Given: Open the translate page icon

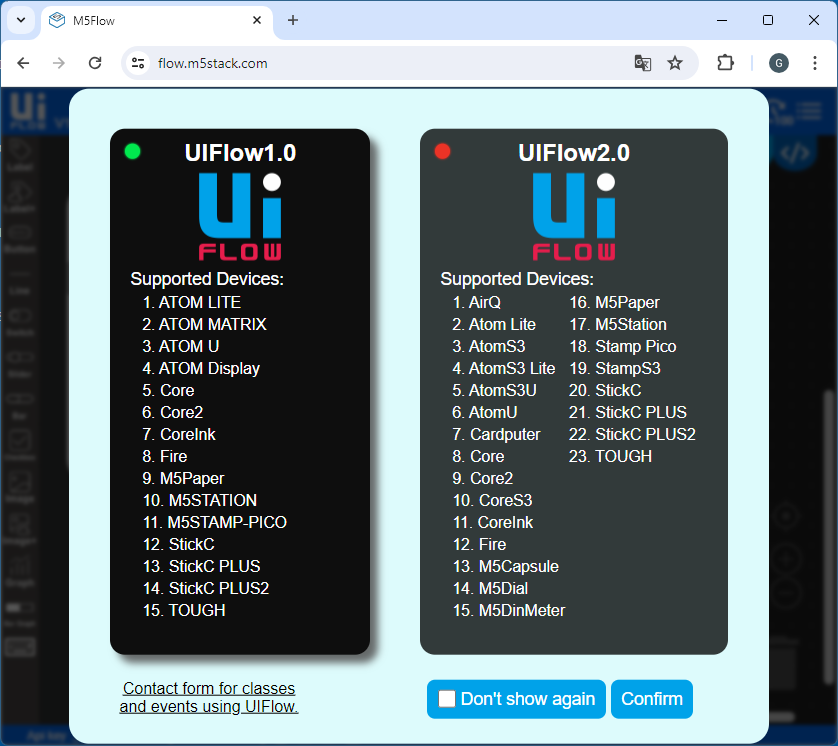Looking at the screenshot, I should pyautogui.click(x=642, y=63).
